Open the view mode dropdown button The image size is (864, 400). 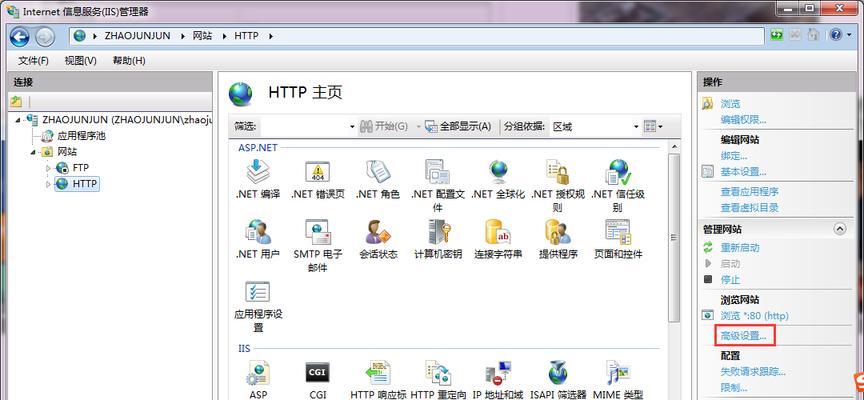pos(654,127)
